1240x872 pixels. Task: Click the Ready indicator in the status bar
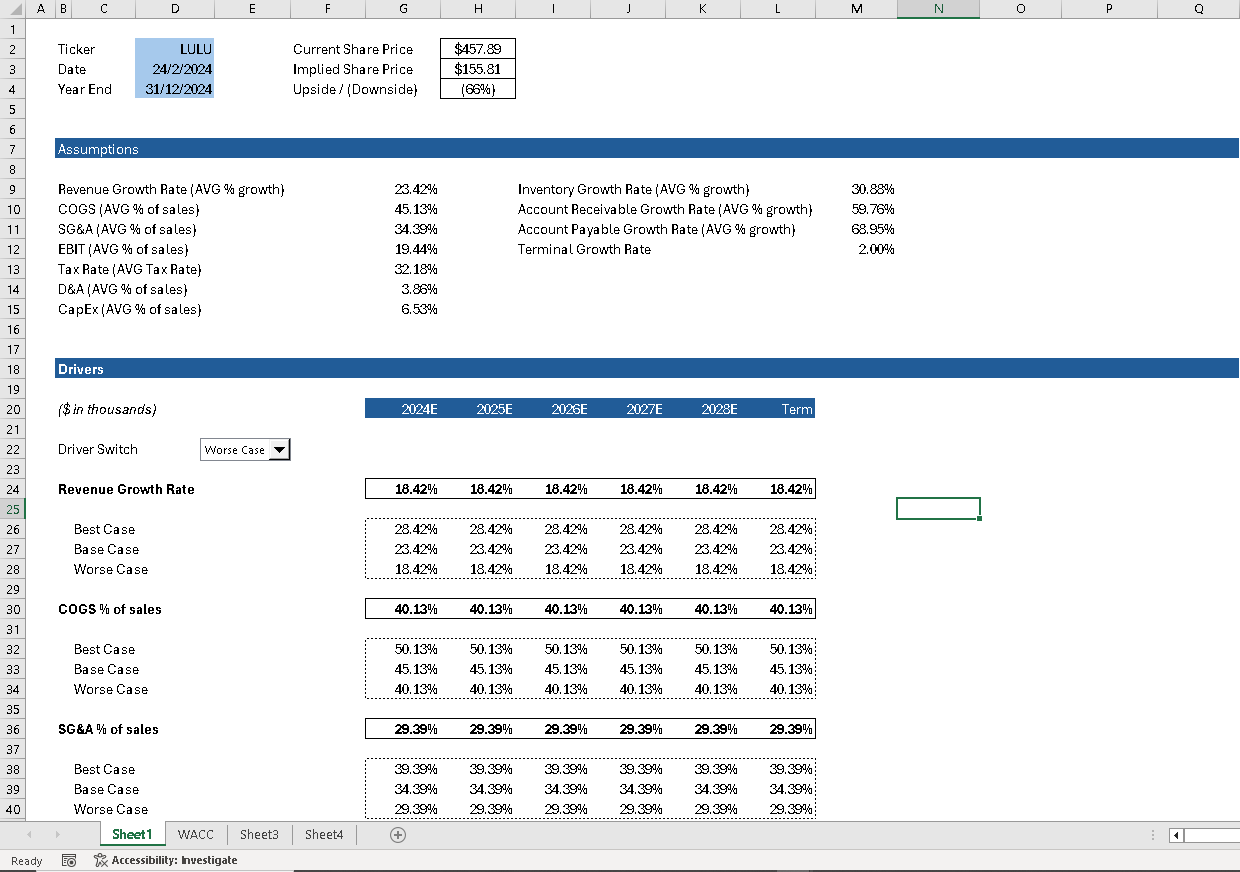pos(26,860)
